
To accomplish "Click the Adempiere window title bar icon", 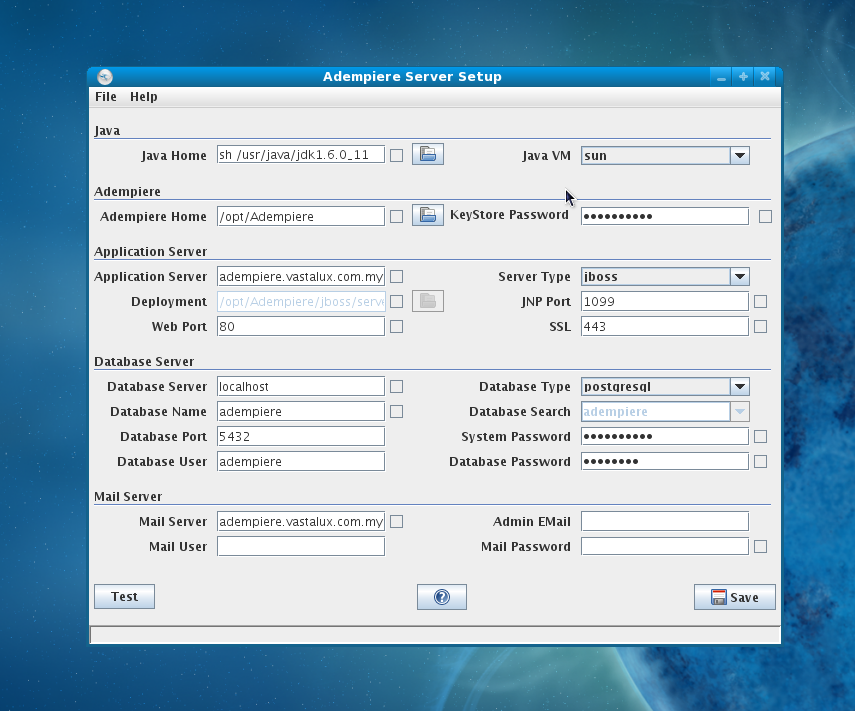I will [105, 77].
